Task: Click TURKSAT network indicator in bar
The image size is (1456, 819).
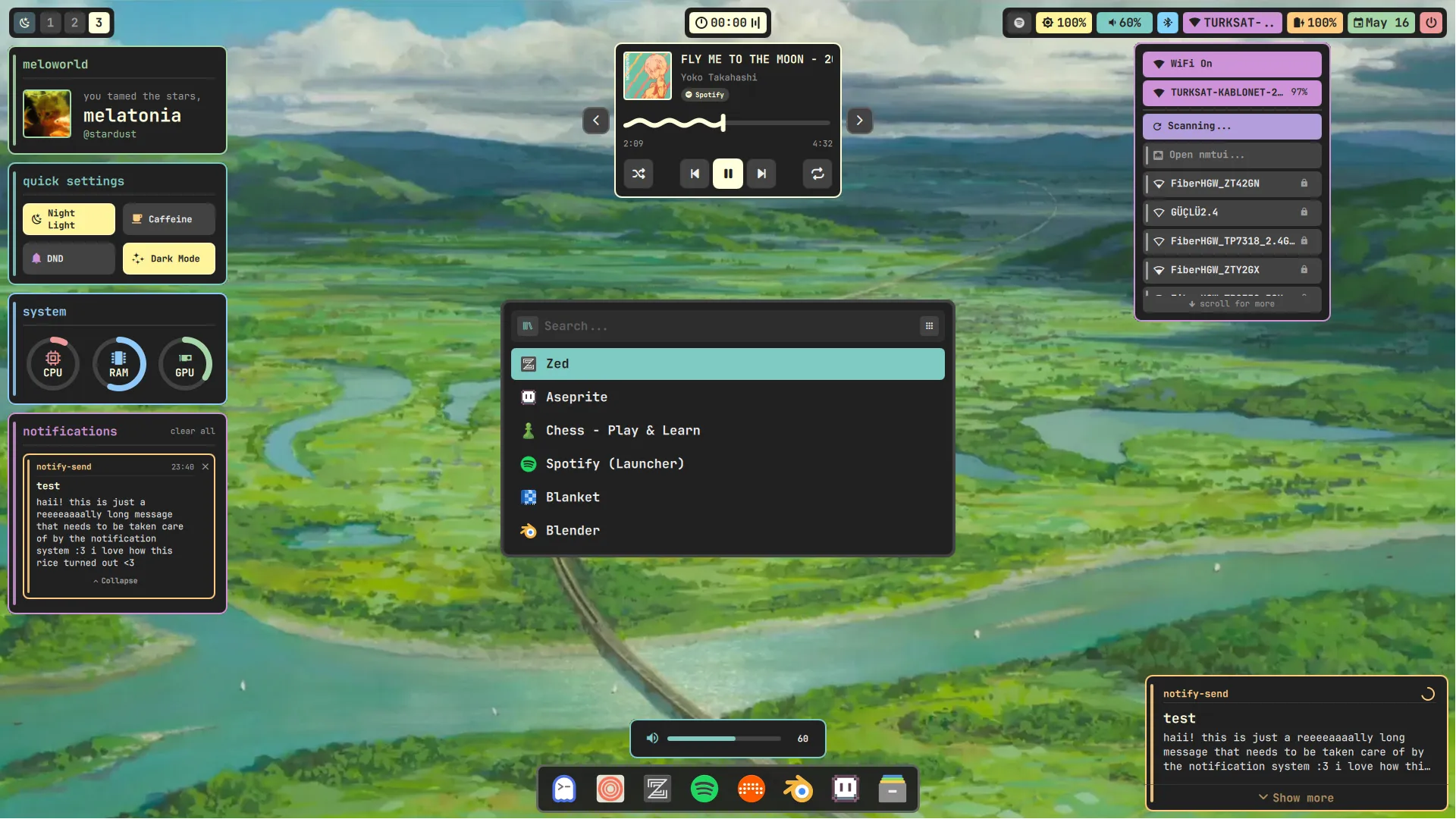Action: 1232,23
